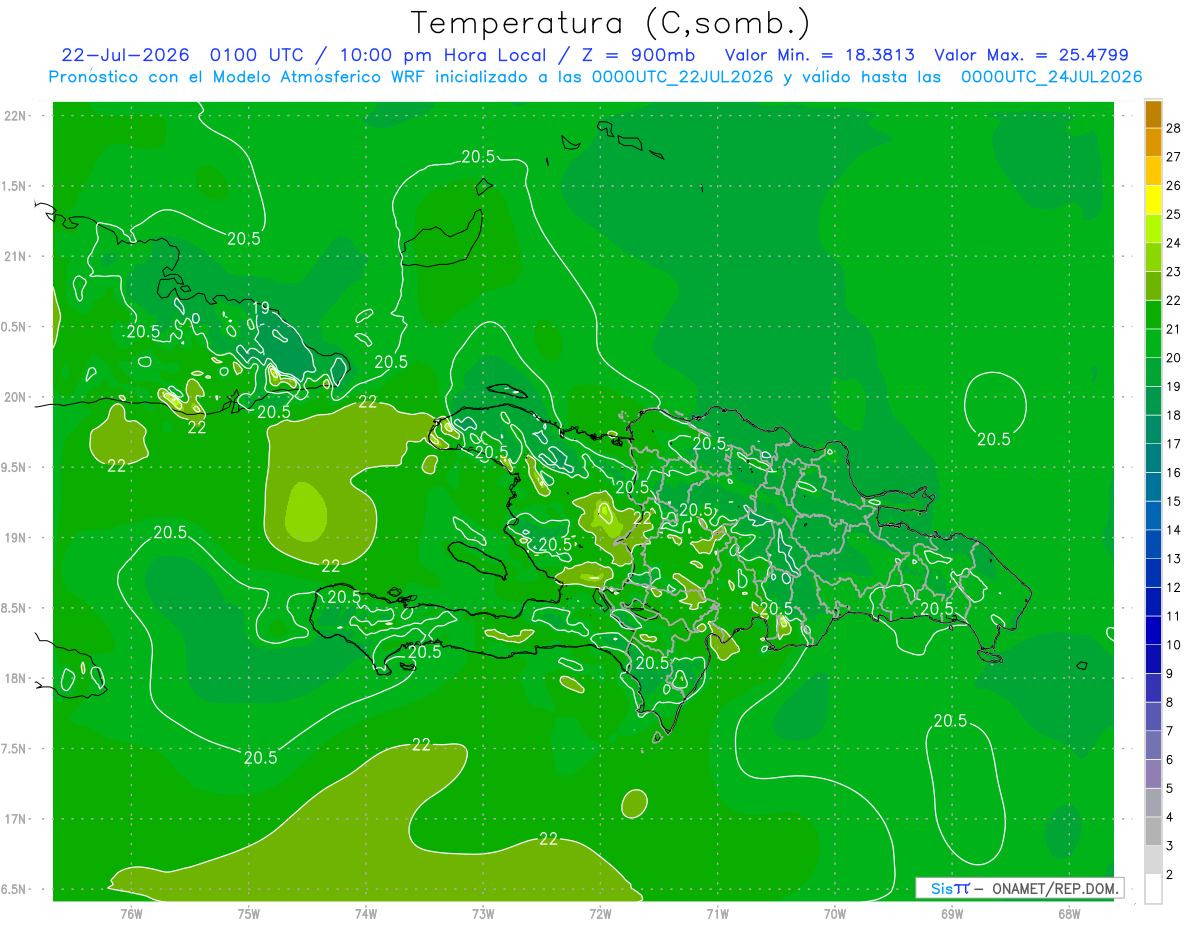This screenshot has width=1200, height=927.
Task: Click the '74W' longitude axis label
Action: (x=366, y=914)
